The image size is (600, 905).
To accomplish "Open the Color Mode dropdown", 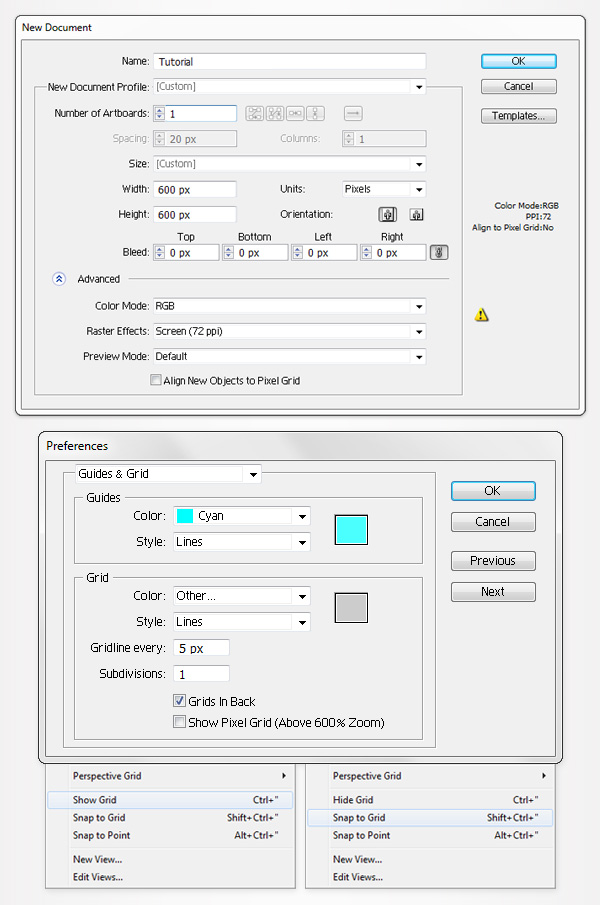I will [x=289, y=306].
